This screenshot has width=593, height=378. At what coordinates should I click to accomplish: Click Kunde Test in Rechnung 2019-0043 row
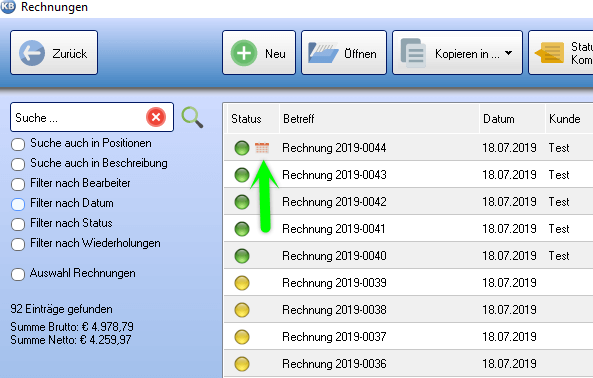click(x=559, y=175)
